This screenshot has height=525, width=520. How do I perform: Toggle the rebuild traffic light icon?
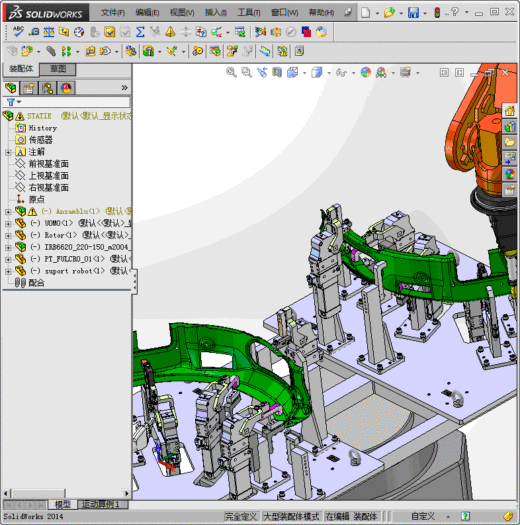pyautogui.click(x=437, y=13)
